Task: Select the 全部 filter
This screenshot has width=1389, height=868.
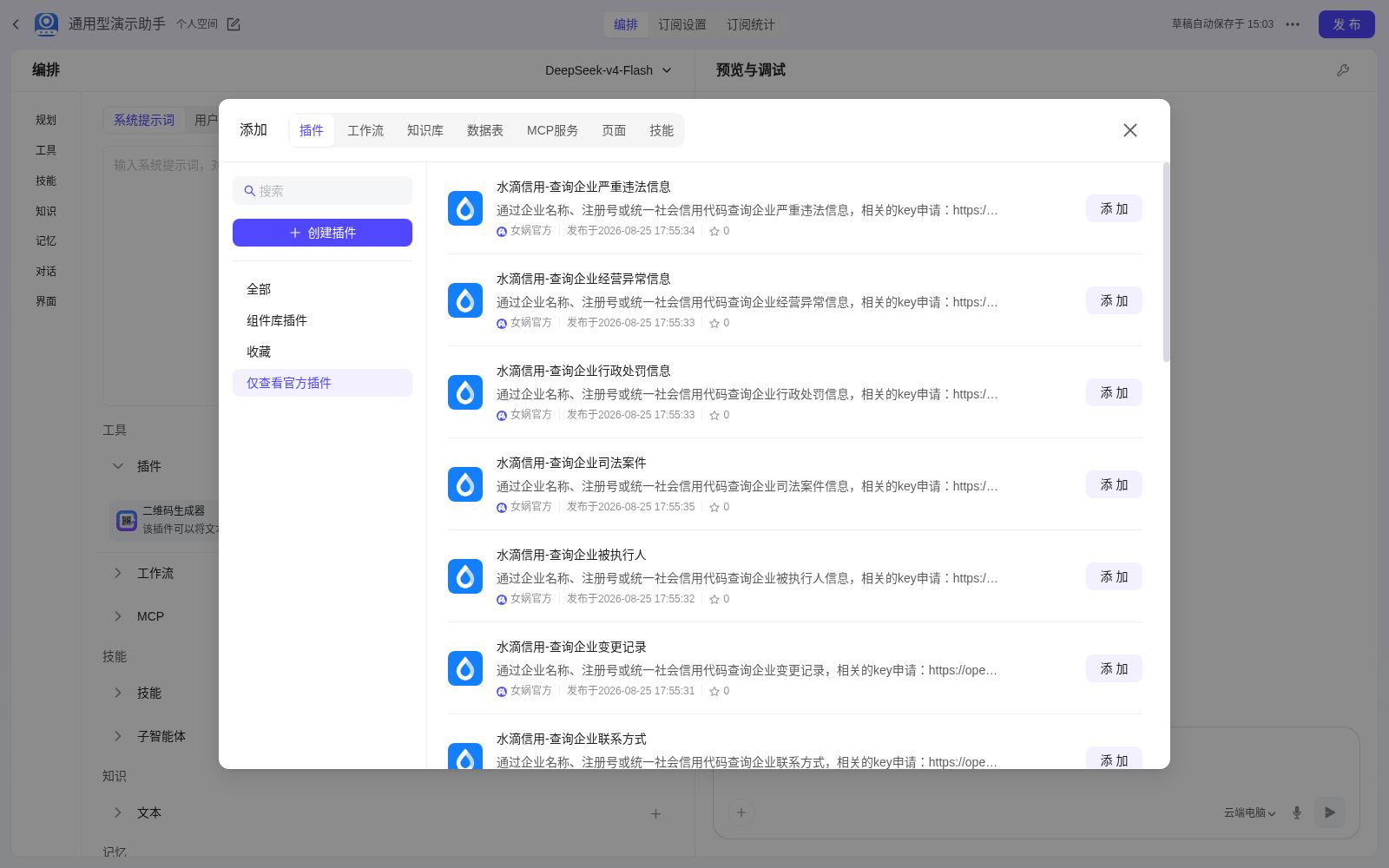Action: pyautogui.click(x=322, y=289)
